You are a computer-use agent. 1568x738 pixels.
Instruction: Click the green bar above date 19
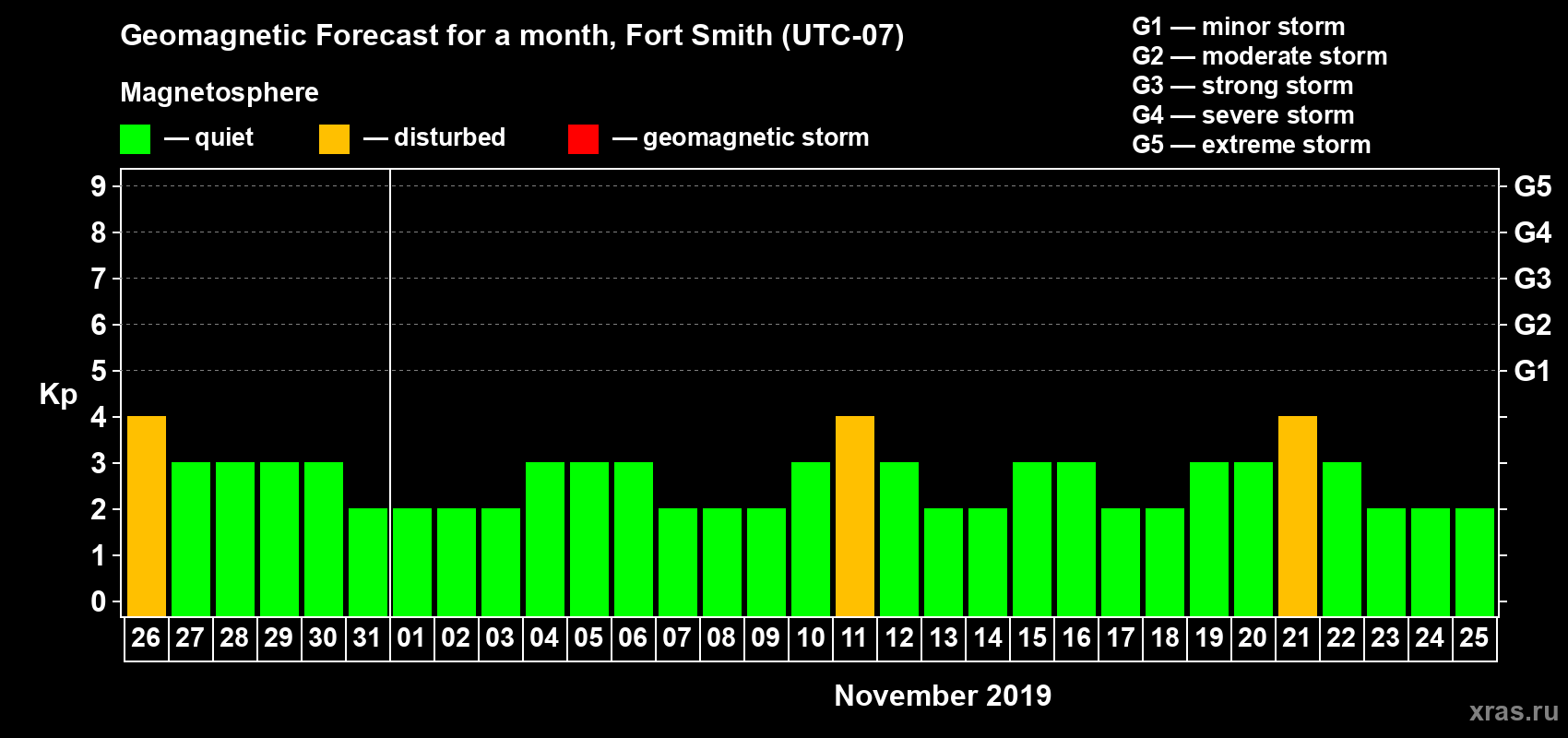click(1209, 539)
